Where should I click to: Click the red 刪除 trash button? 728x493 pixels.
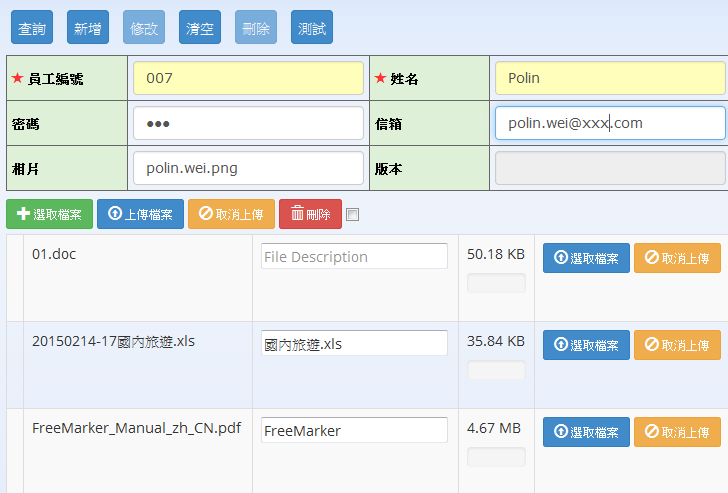coord(310,214)
